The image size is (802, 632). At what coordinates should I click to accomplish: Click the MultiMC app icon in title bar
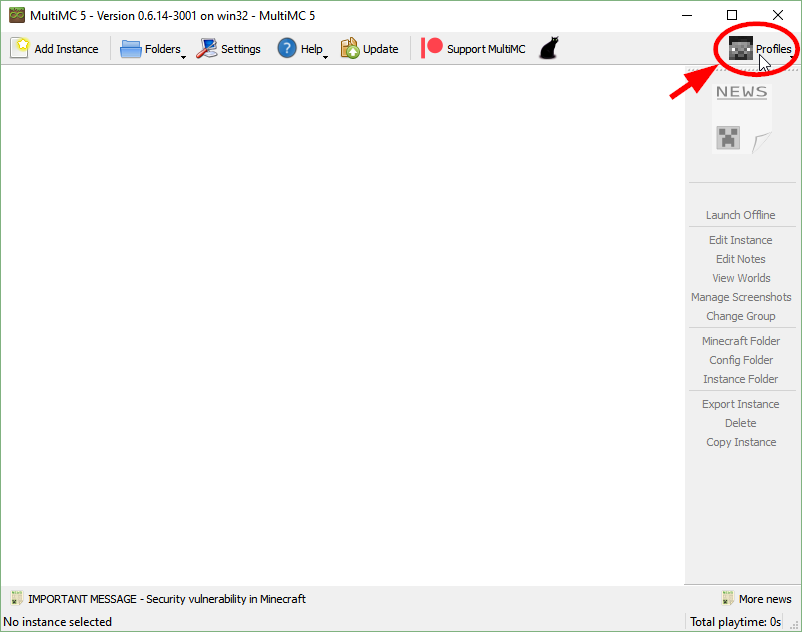pyautogui.click(x=16, y=15)
